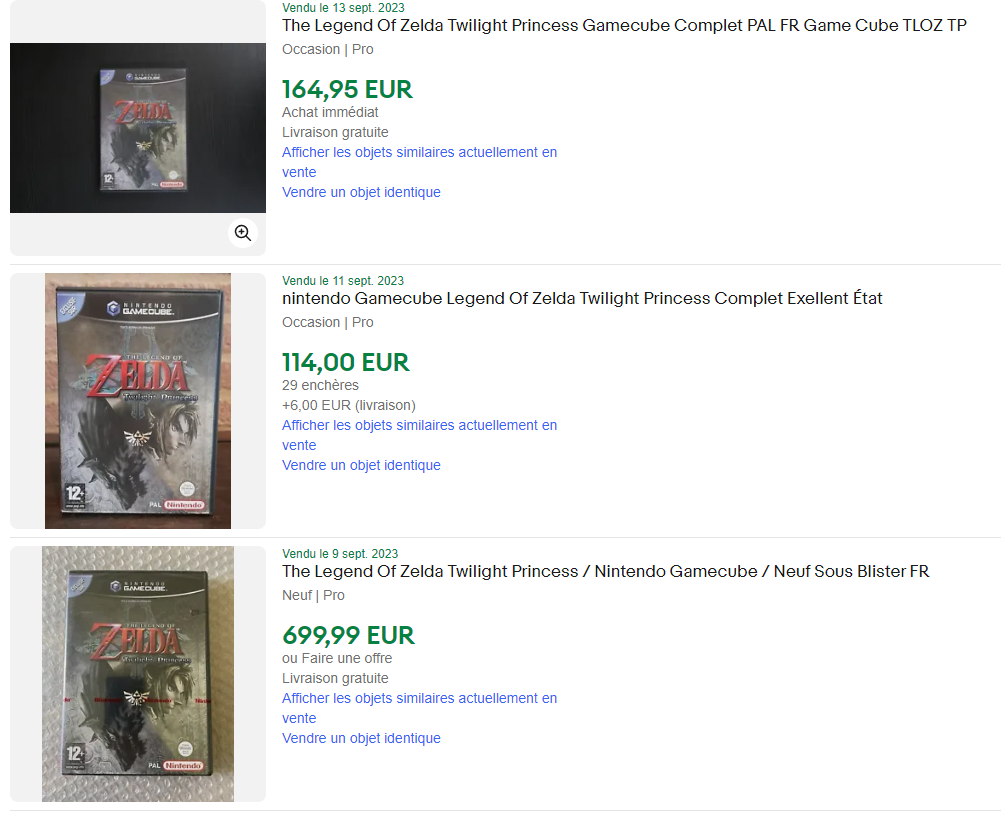This screenshot has width=1001, height=818.
Task: Click 'Vendre un objet identique' under 114,00 EUR
Action: (x=361, y=466)
